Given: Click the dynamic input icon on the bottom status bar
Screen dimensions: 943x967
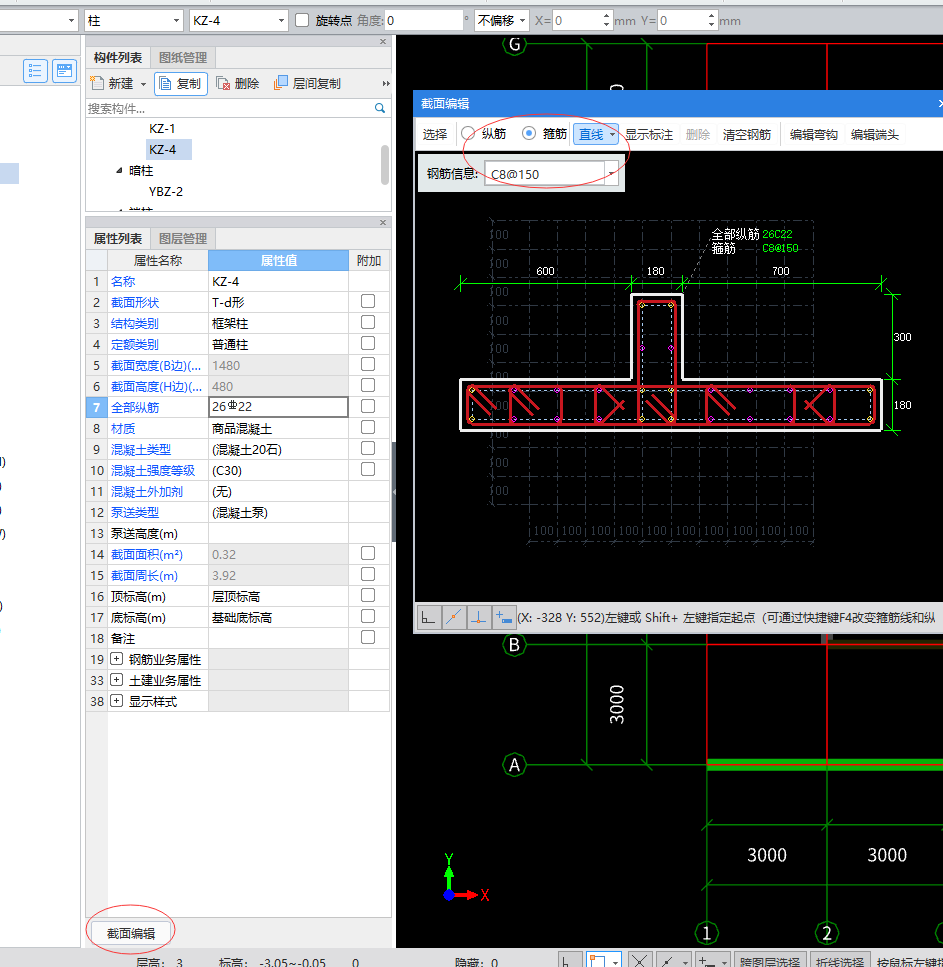Looking at the screenshot, I should point(706,960).
